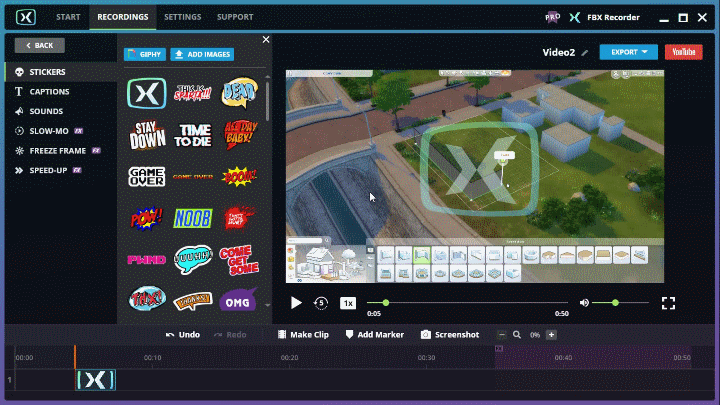
Task: Select the 'All Day Baby' sticker
Action: 240,135
